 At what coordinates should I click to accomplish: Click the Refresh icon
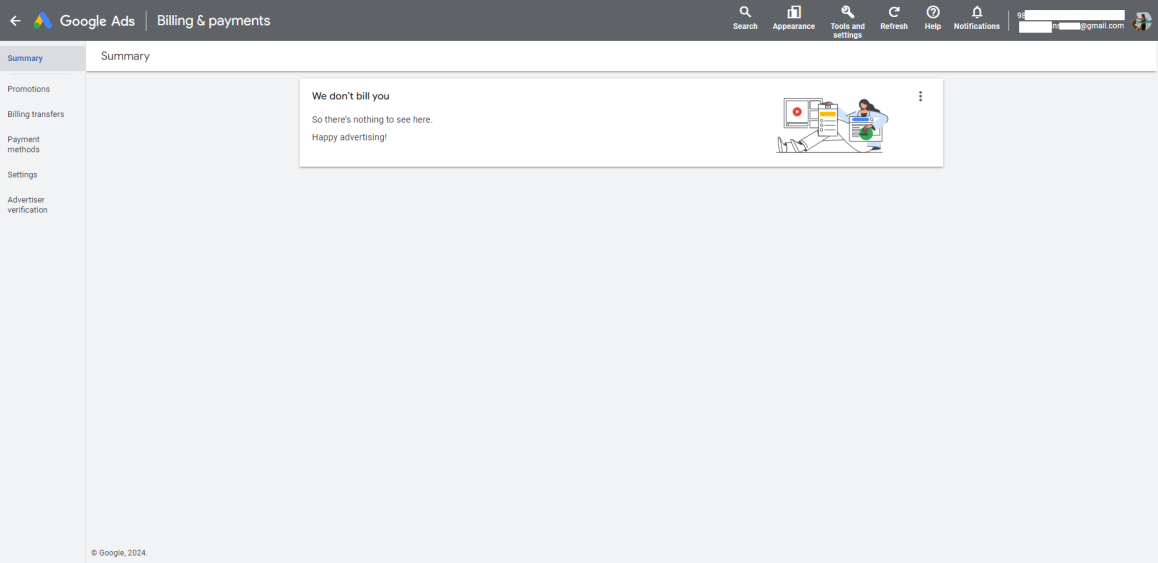(894, 18)
